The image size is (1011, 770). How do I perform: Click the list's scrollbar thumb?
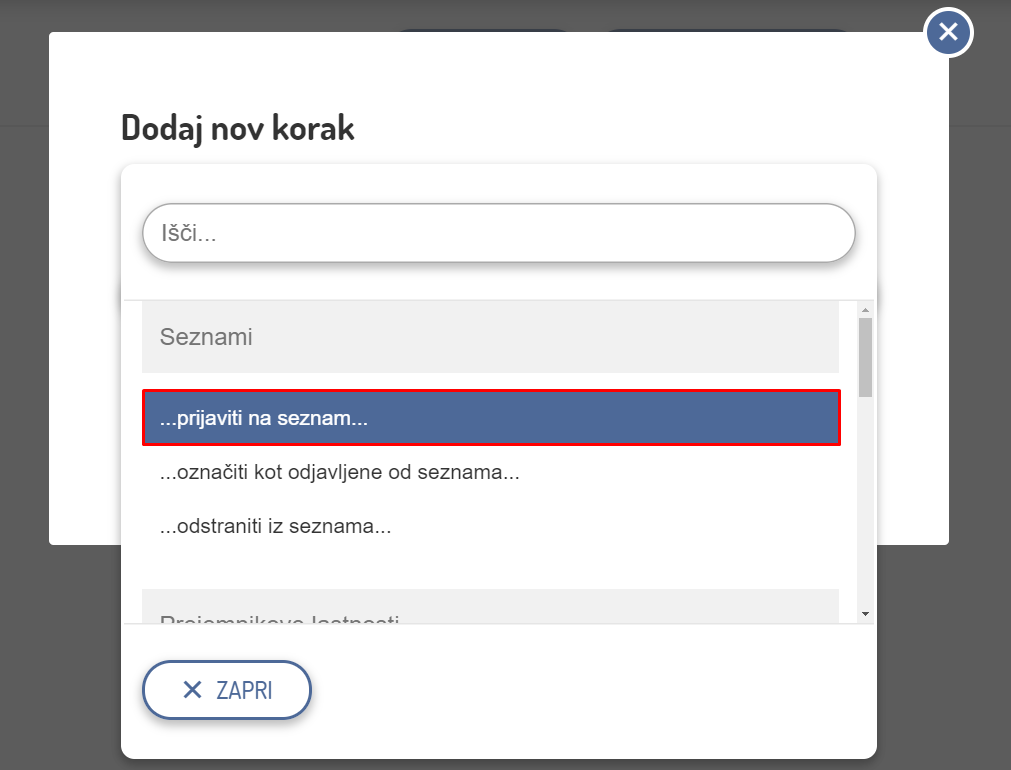[x=866, y=357]
